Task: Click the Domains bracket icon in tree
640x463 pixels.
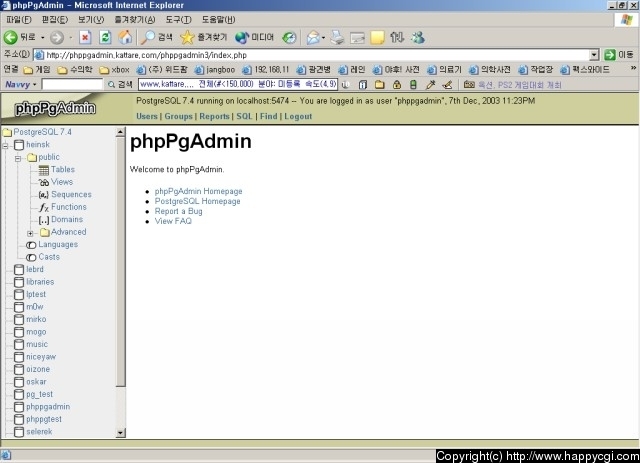Action: [x=44, y=220]
